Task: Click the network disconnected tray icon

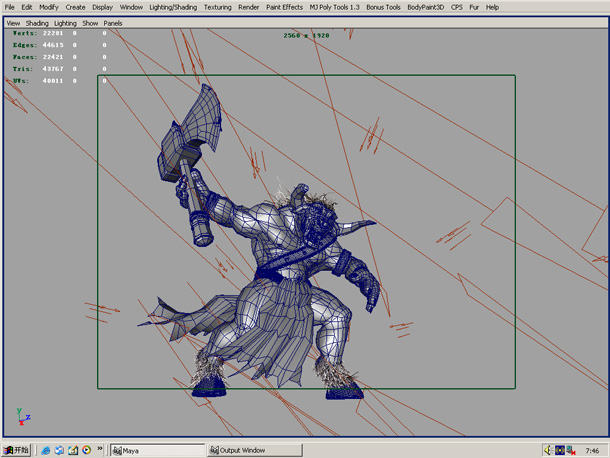Action: [571, 450]
